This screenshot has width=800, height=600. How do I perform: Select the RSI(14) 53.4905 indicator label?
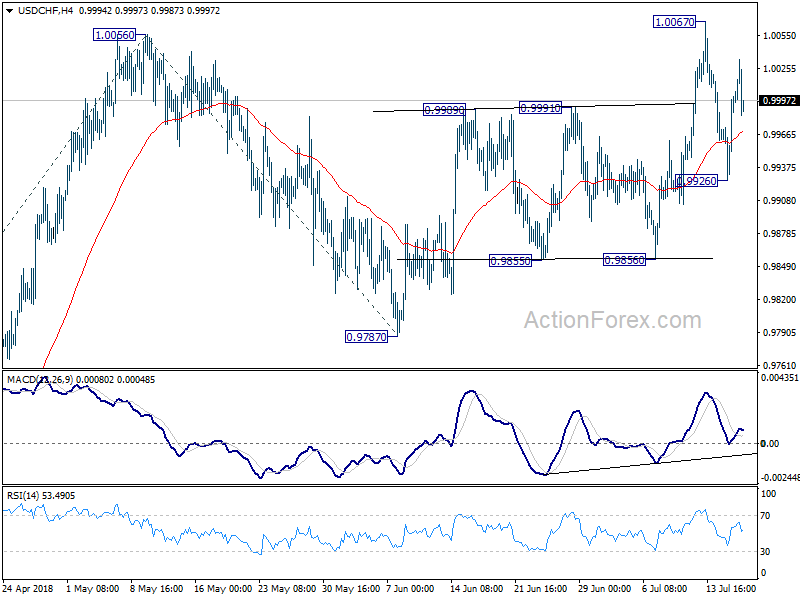(x=41, y=495)
